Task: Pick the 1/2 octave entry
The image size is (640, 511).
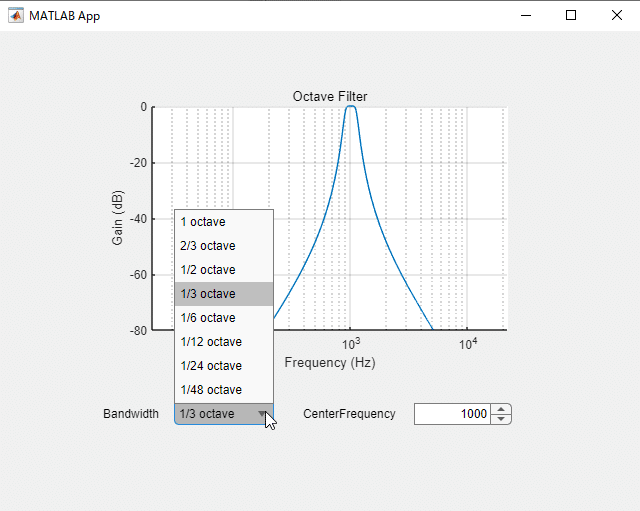Action: (224, 270)
